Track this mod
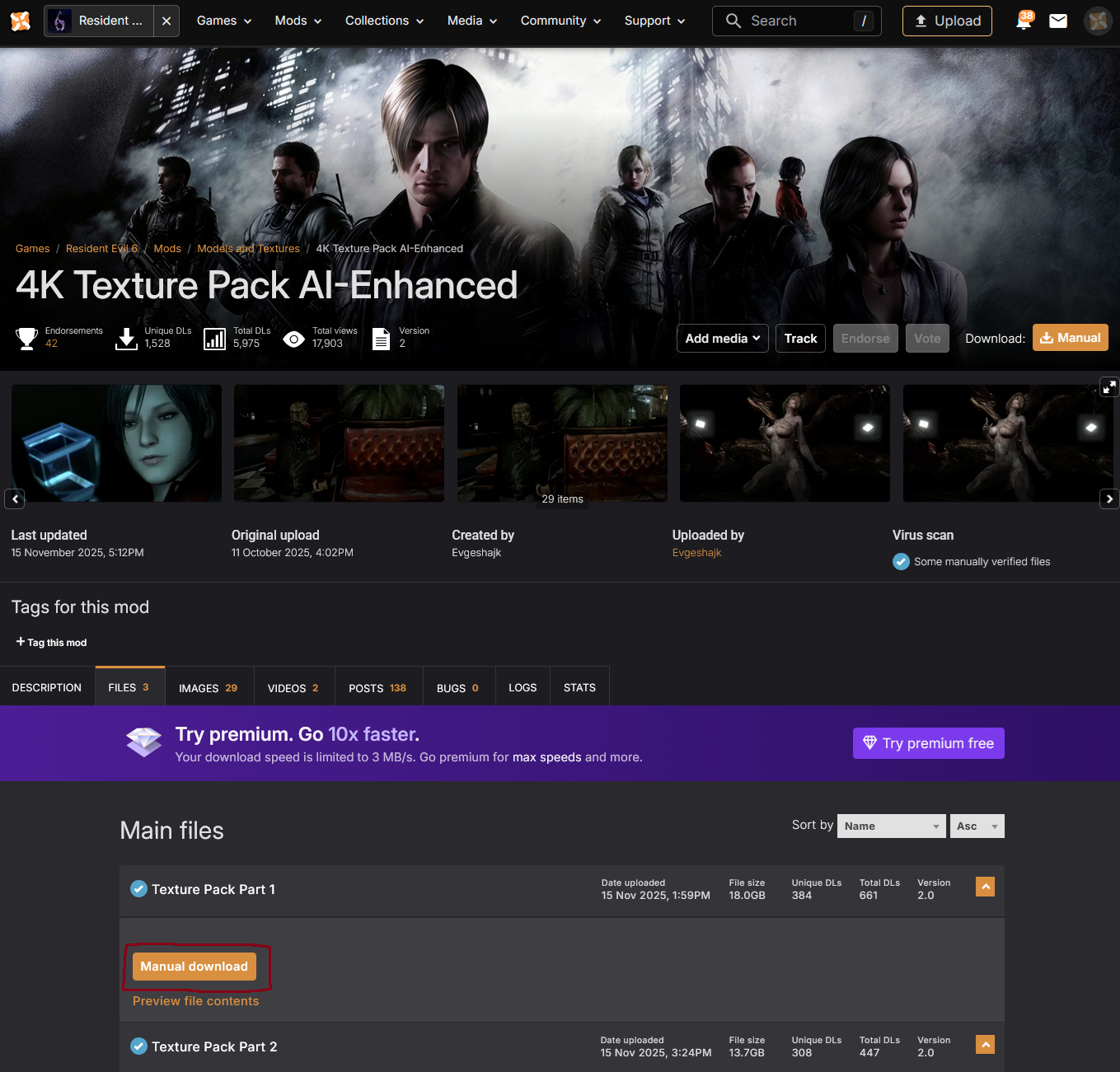The height and width of the screenshot is (1072, 1120). [800, 339]
